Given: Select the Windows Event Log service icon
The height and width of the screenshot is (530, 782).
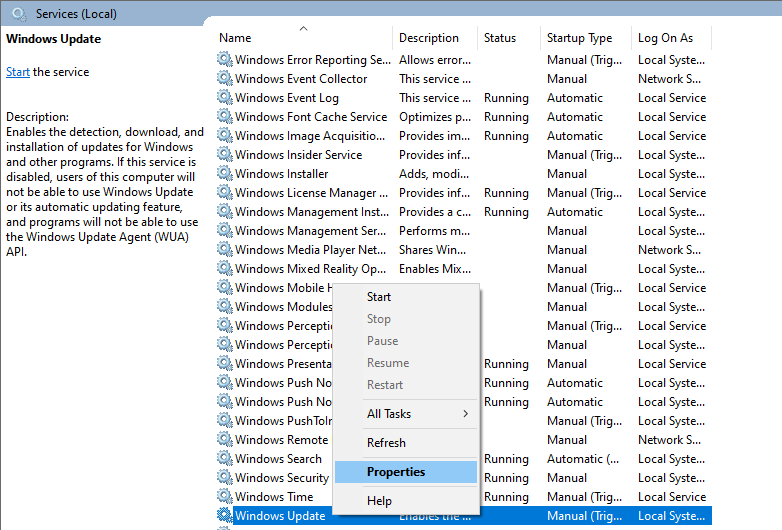Looking at the screenshot, I should pos(225,97).
